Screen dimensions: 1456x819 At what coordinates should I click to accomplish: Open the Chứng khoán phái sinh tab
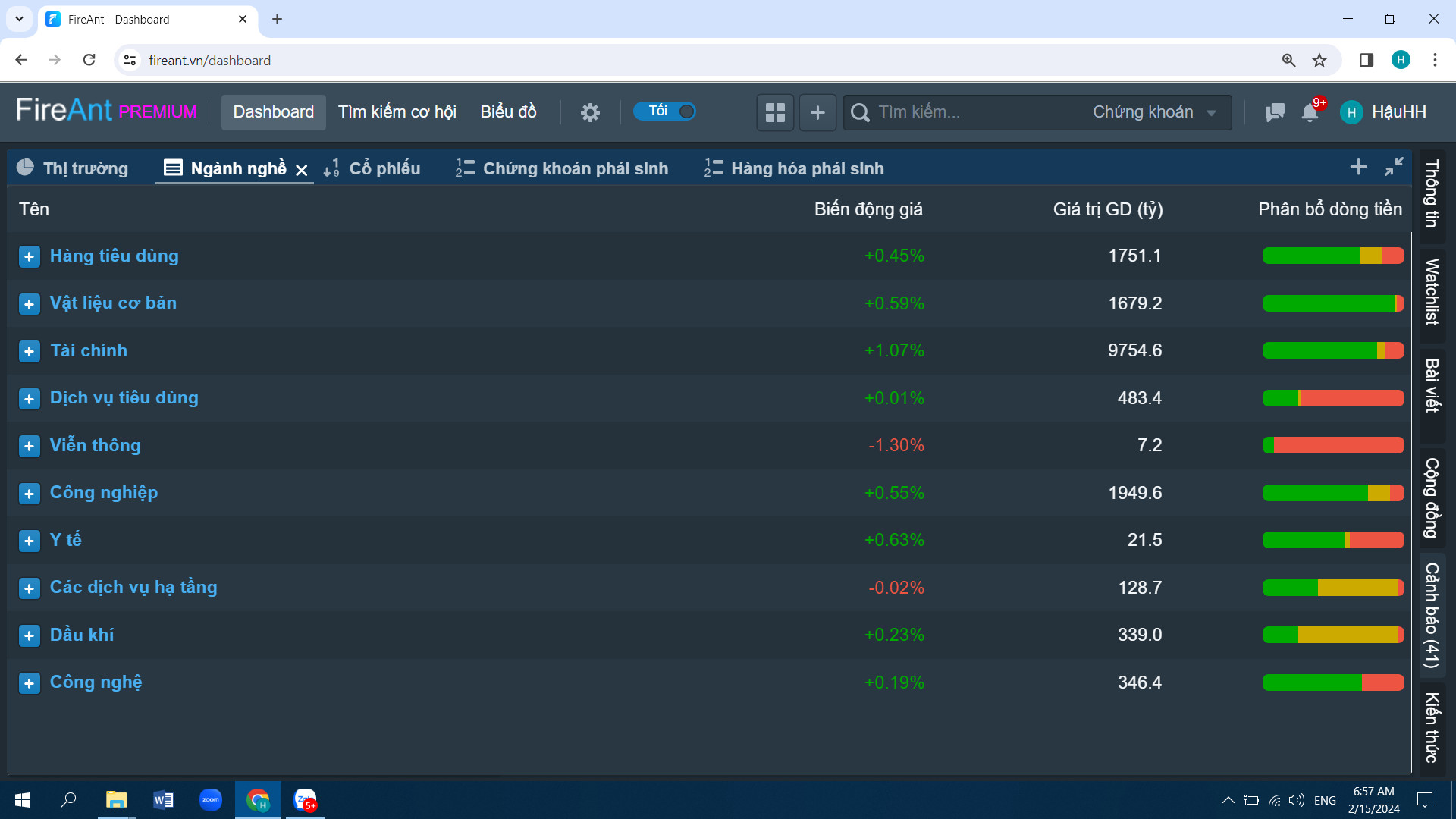click(562, 168)
